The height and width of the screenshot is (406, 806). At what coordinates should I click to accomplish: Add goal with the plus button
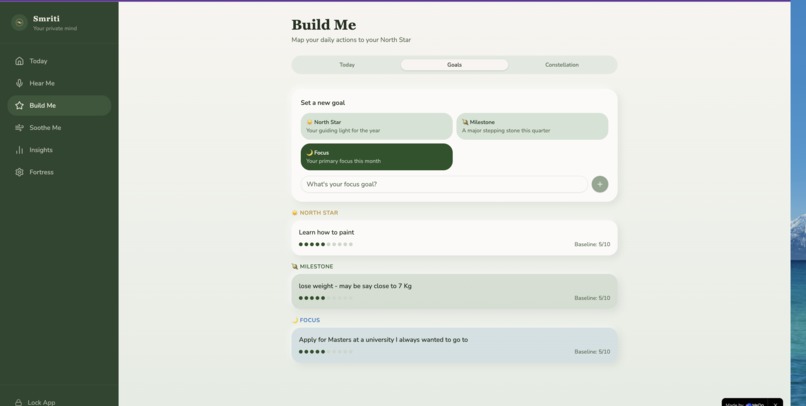[600, 184]
